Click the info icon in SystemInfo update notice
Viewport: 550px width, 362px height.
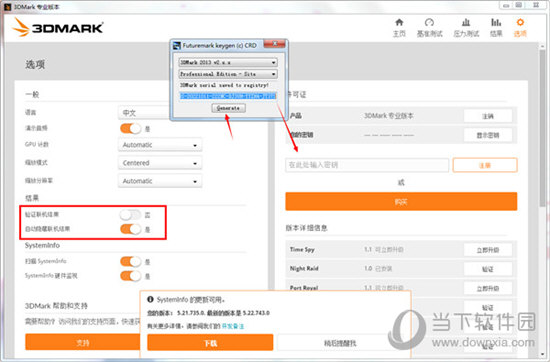click(150, 299)
